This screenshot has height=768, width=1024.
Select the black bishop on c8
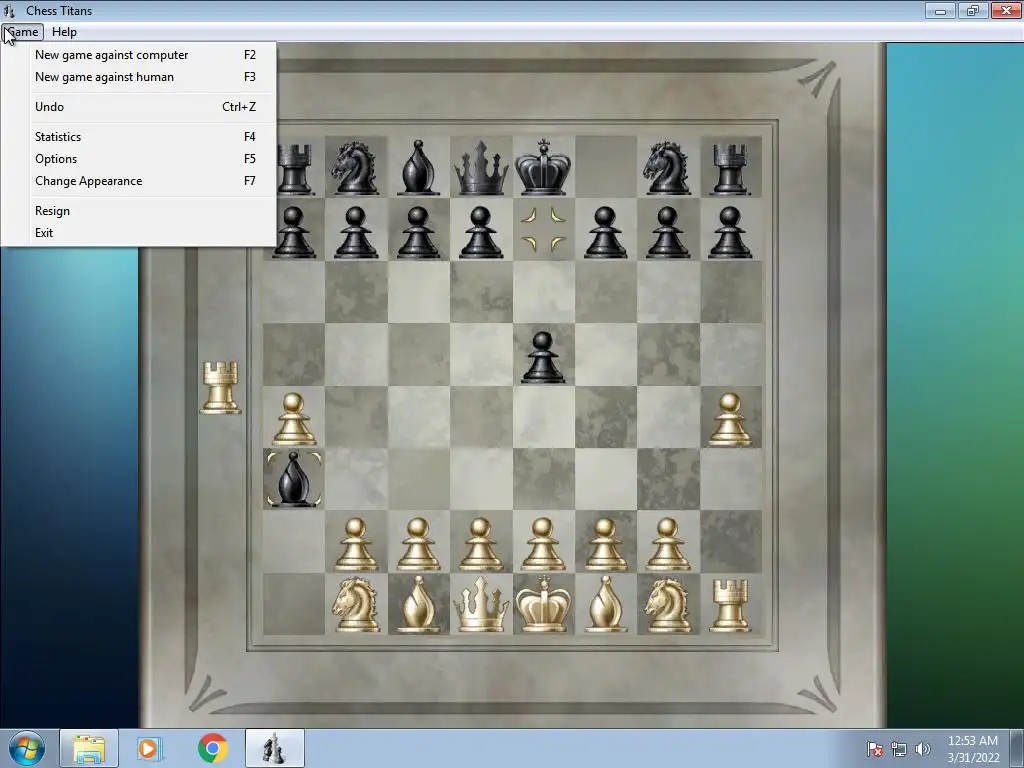coord(418,168)
